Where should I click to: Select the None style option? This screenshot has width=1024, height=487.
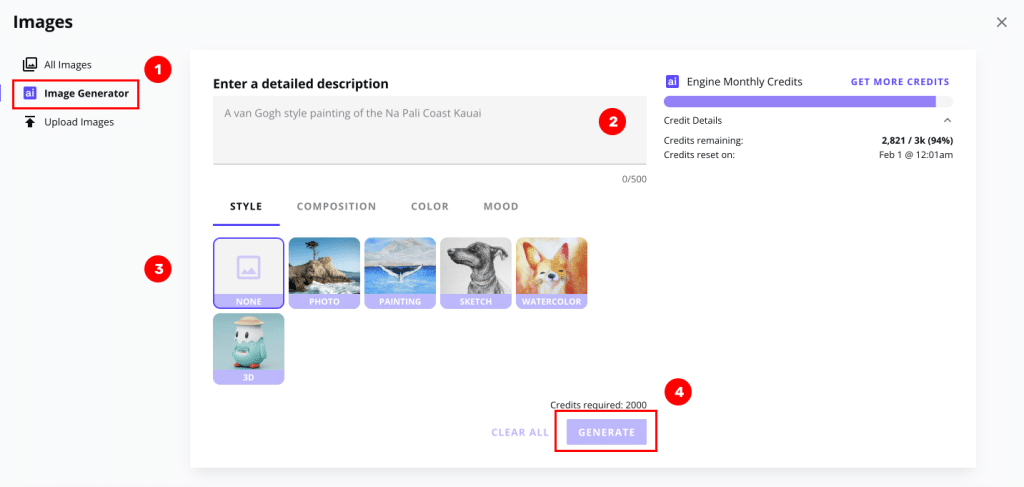coord(248,273)
